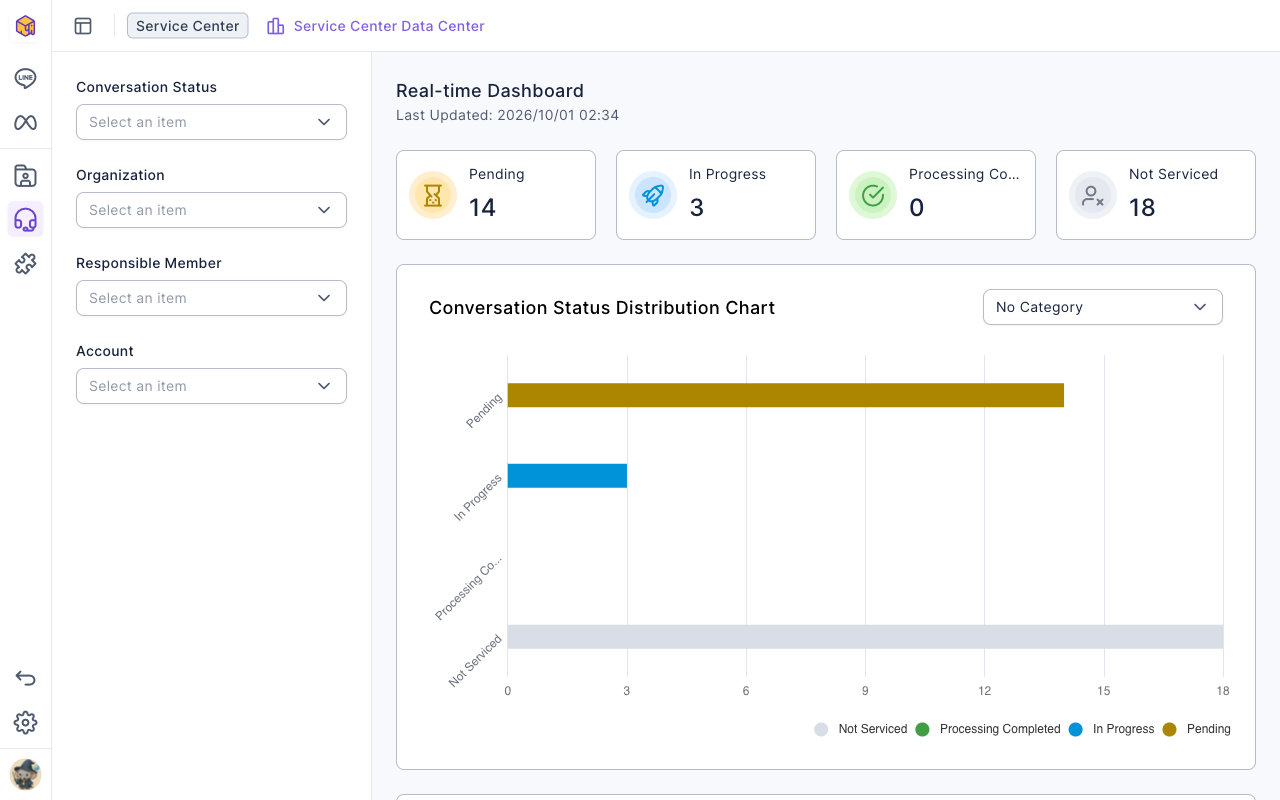Screen dimensions: 1280x800
Task: Click the In Progress rocket icon
Action: tap(653, 195)
